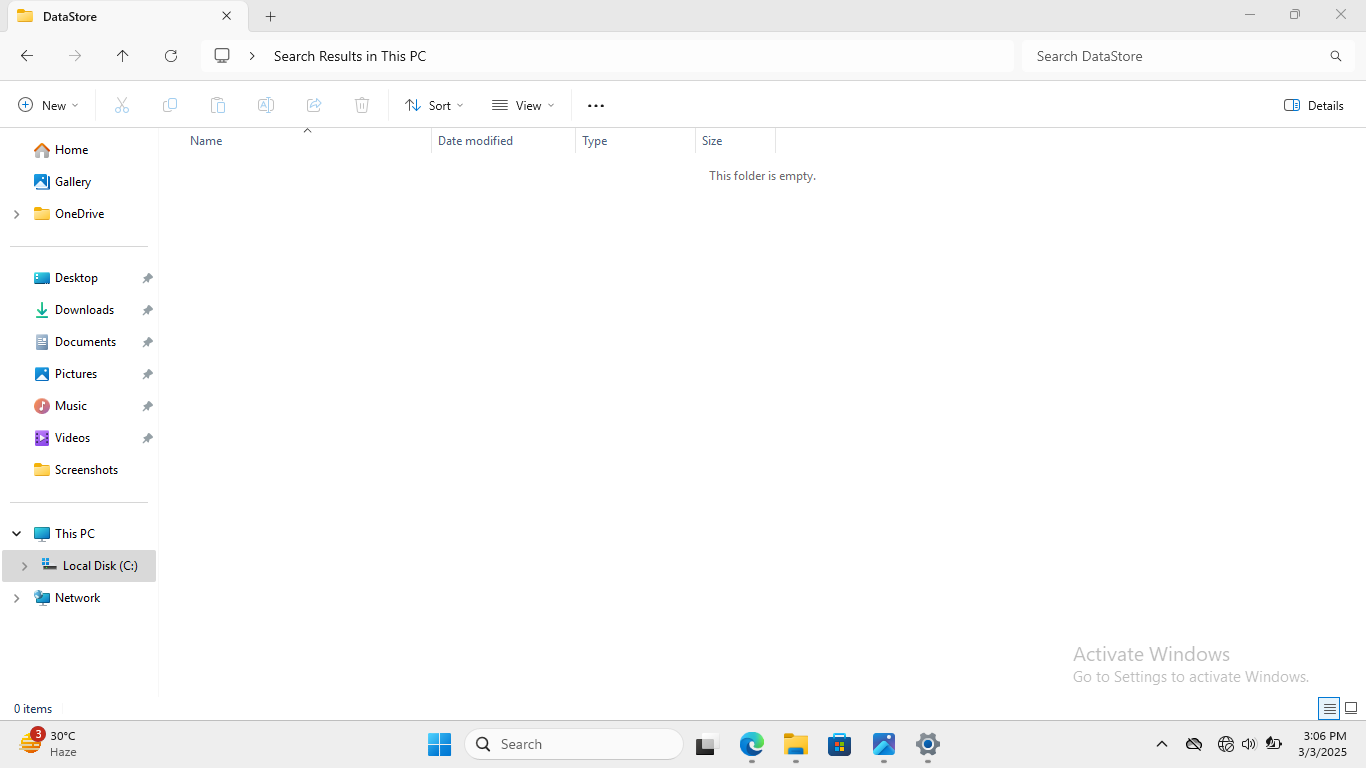Open Downloads in the sidebar
The width and height of the screenshot is (1366, 768).
click(x=84, y=310)
